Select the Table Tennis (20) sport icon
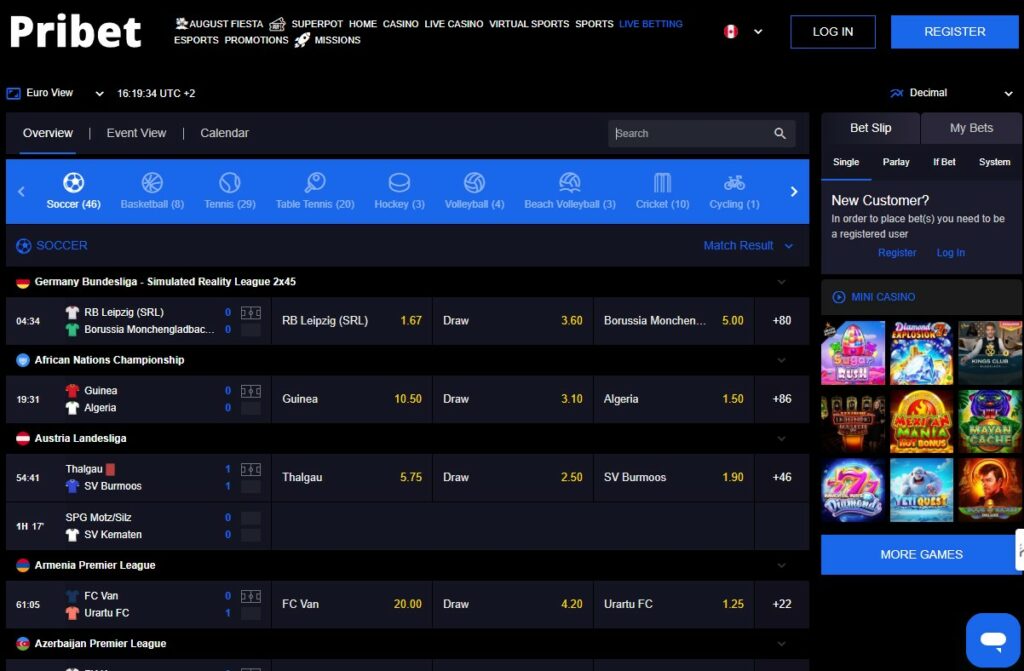This screenshot has width=1024, height=671. coord(315,182)
